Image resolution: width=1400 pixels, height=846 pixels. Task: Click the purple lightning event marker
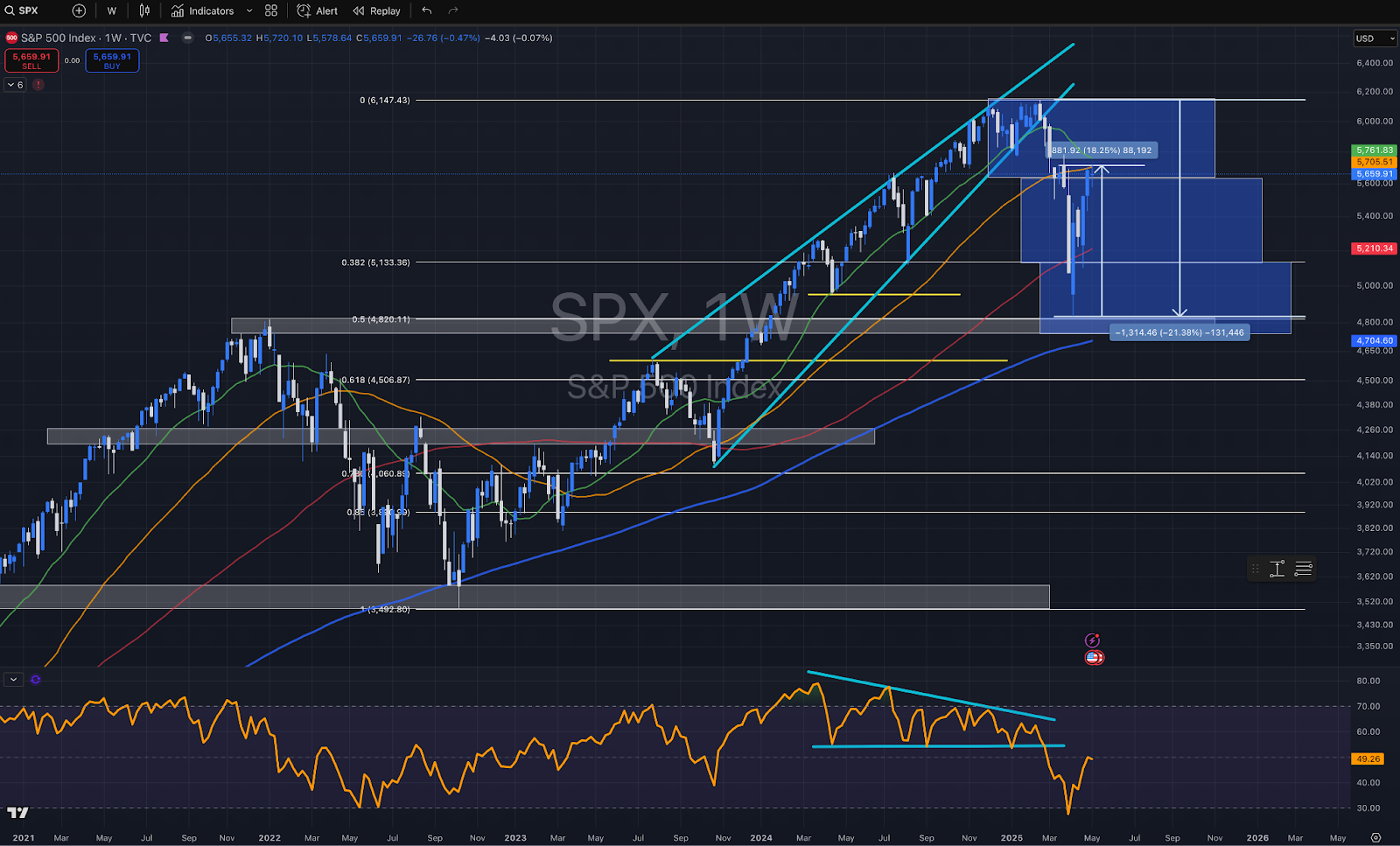pyautogui.click(x=1092, y=640)
